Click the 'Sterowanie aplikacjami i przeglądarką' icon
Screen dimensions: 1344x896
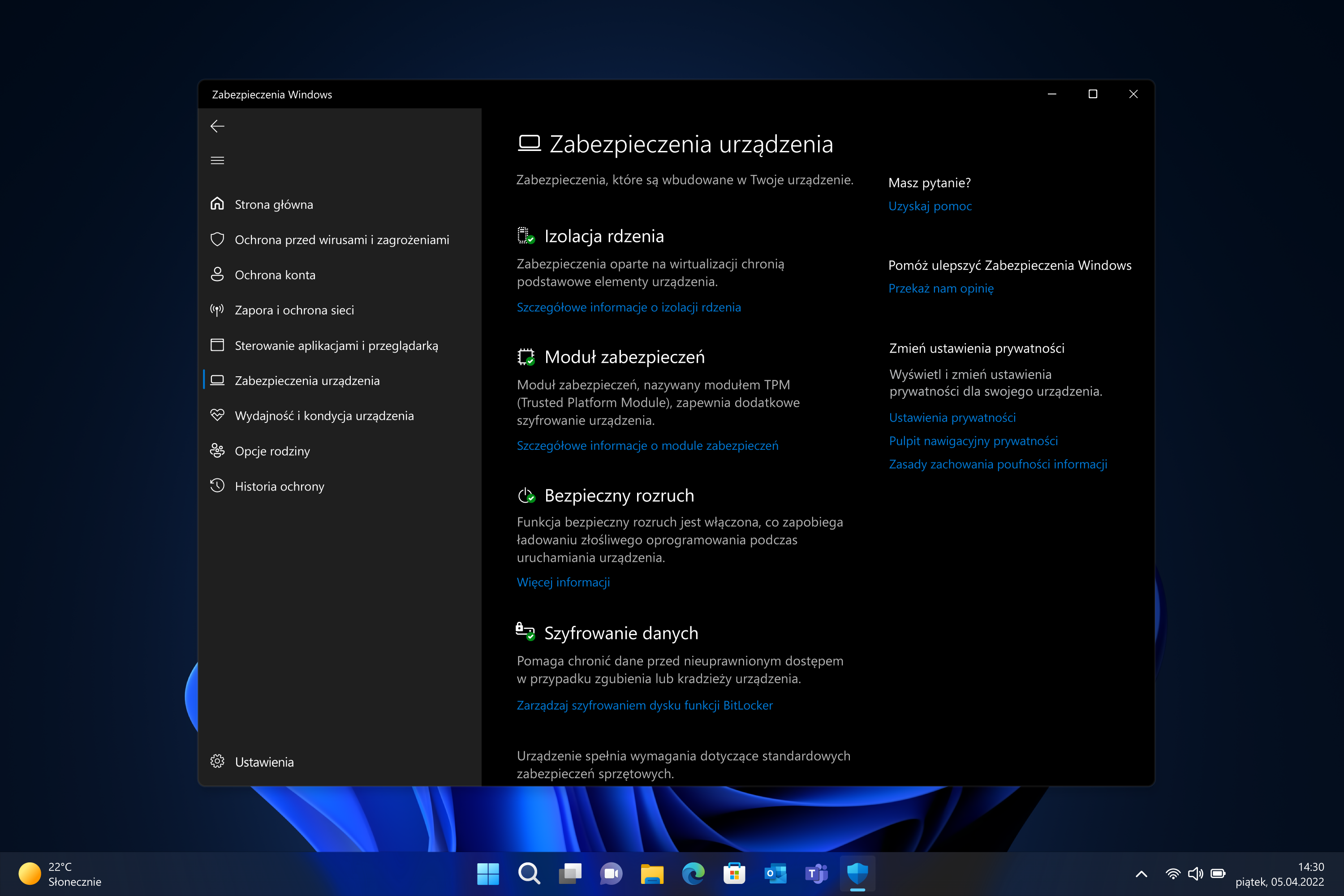pyautogui.click(x=217, y=345)
